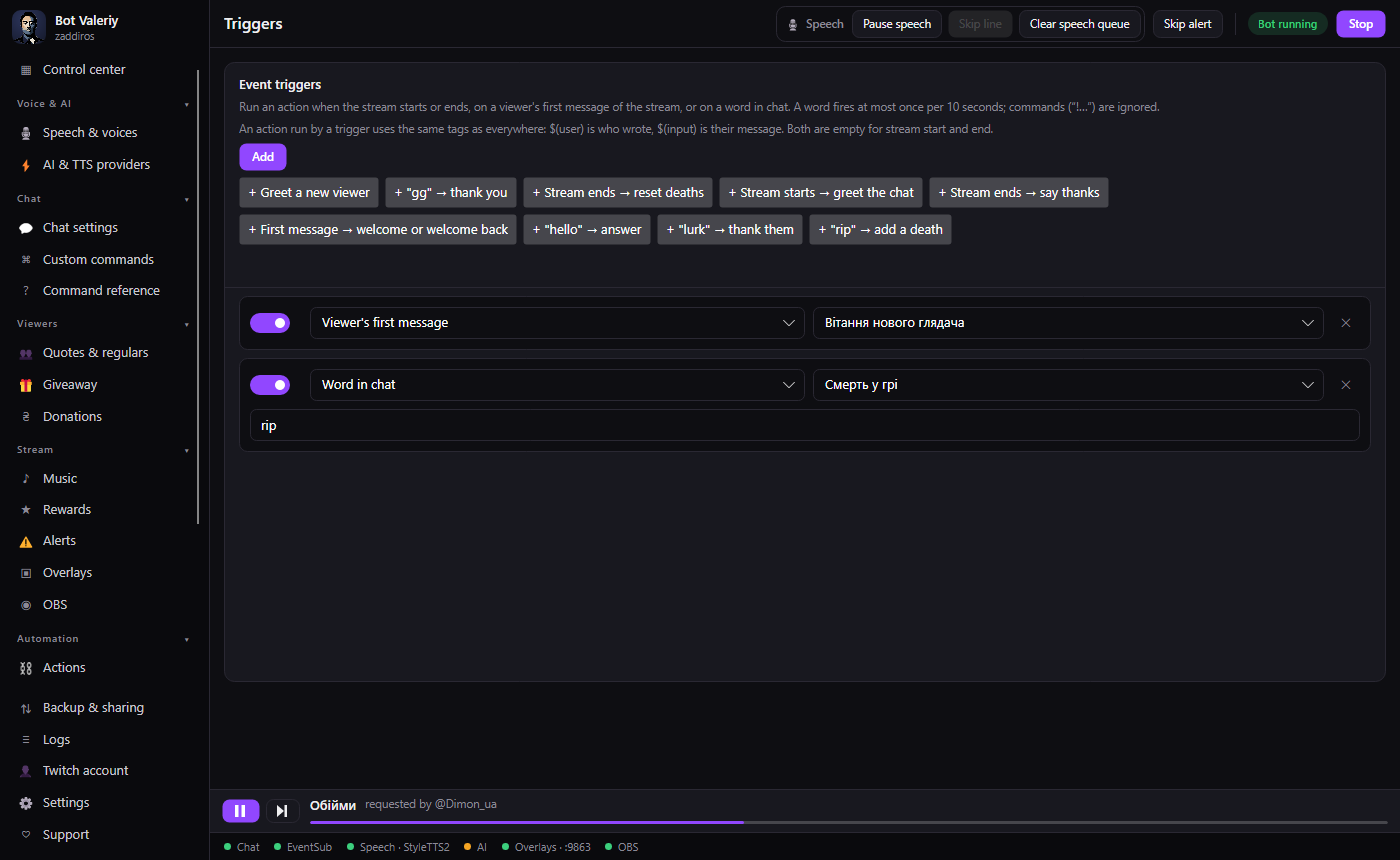
Task: Pause the currently playing song
Action: (x=240, y=811)
